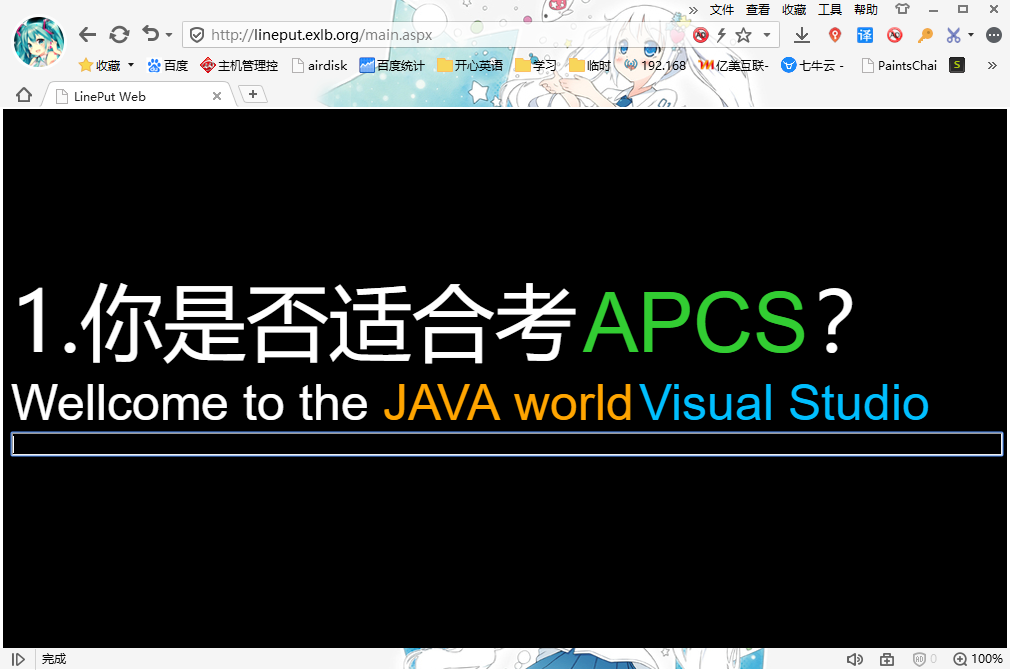
Task: Open the PaintsChai bookmark
Action: click(x=899, y=65)
